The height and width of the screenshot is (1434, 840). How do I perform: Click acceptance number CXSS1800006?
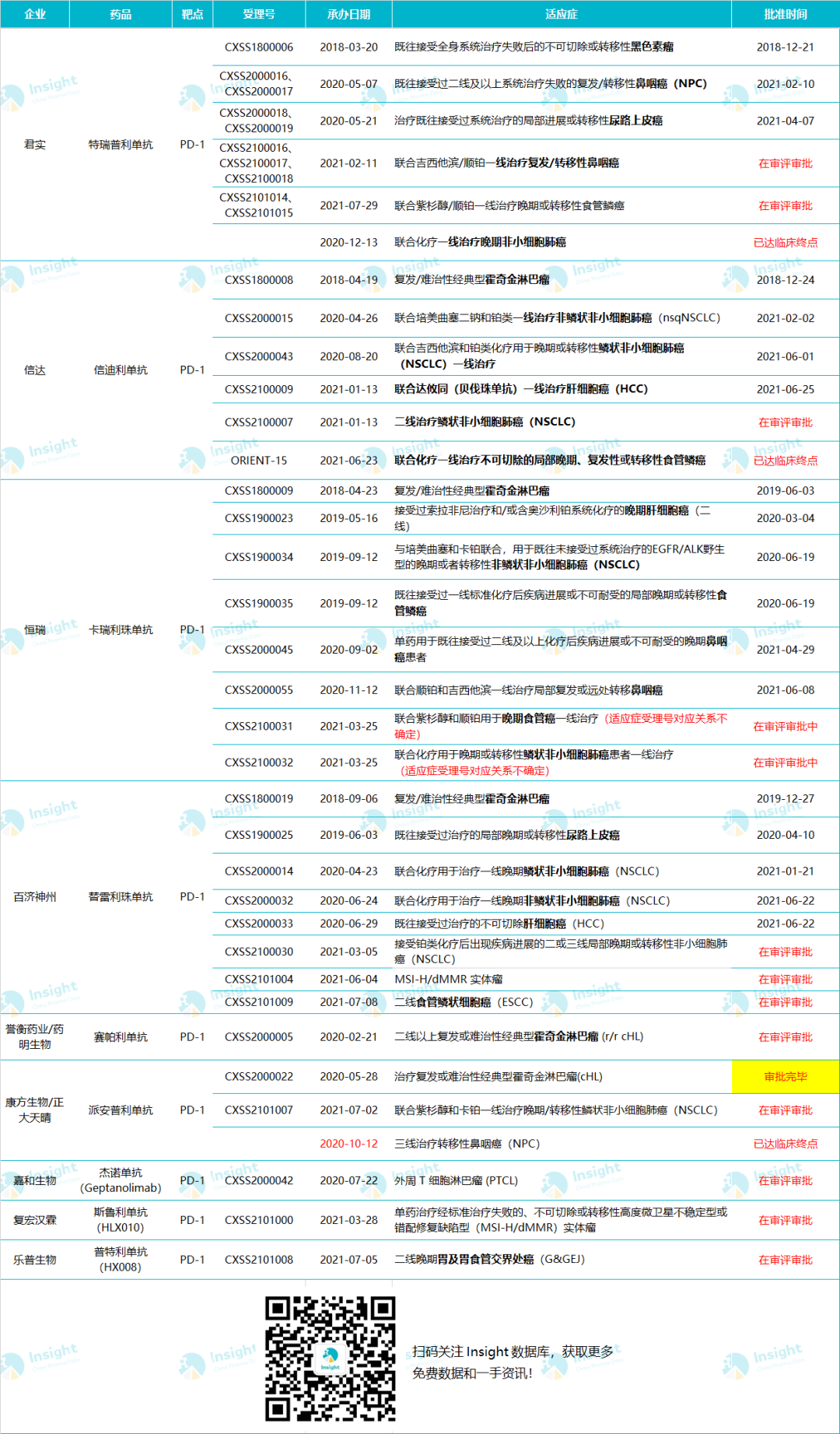[x=259, y=47]
